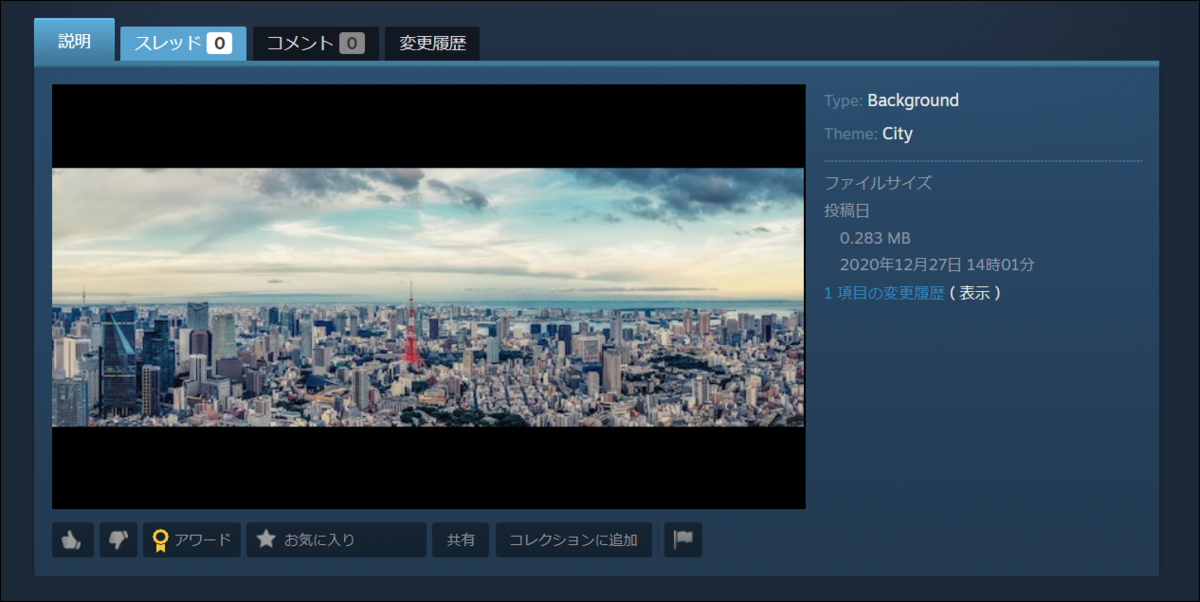Report this item using the flag icon
Image resolution: width=1200 pixels, height=602 pixels.
(x=683, y=539)
